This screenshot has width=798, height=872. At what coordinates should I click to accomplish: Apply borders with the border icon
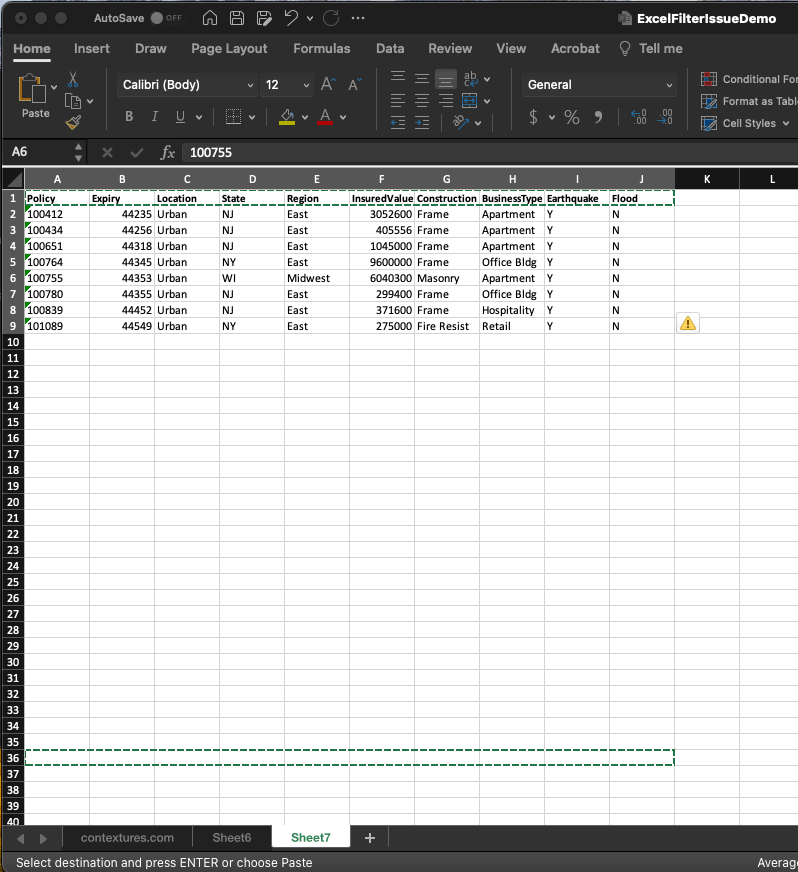tap(234, 117)
